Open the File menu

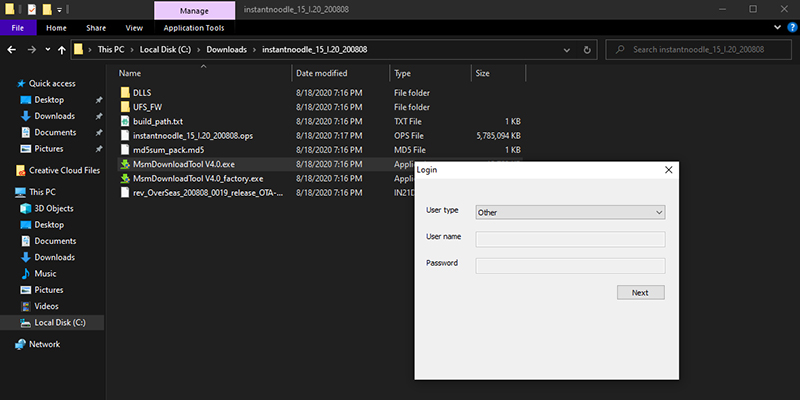18,28
